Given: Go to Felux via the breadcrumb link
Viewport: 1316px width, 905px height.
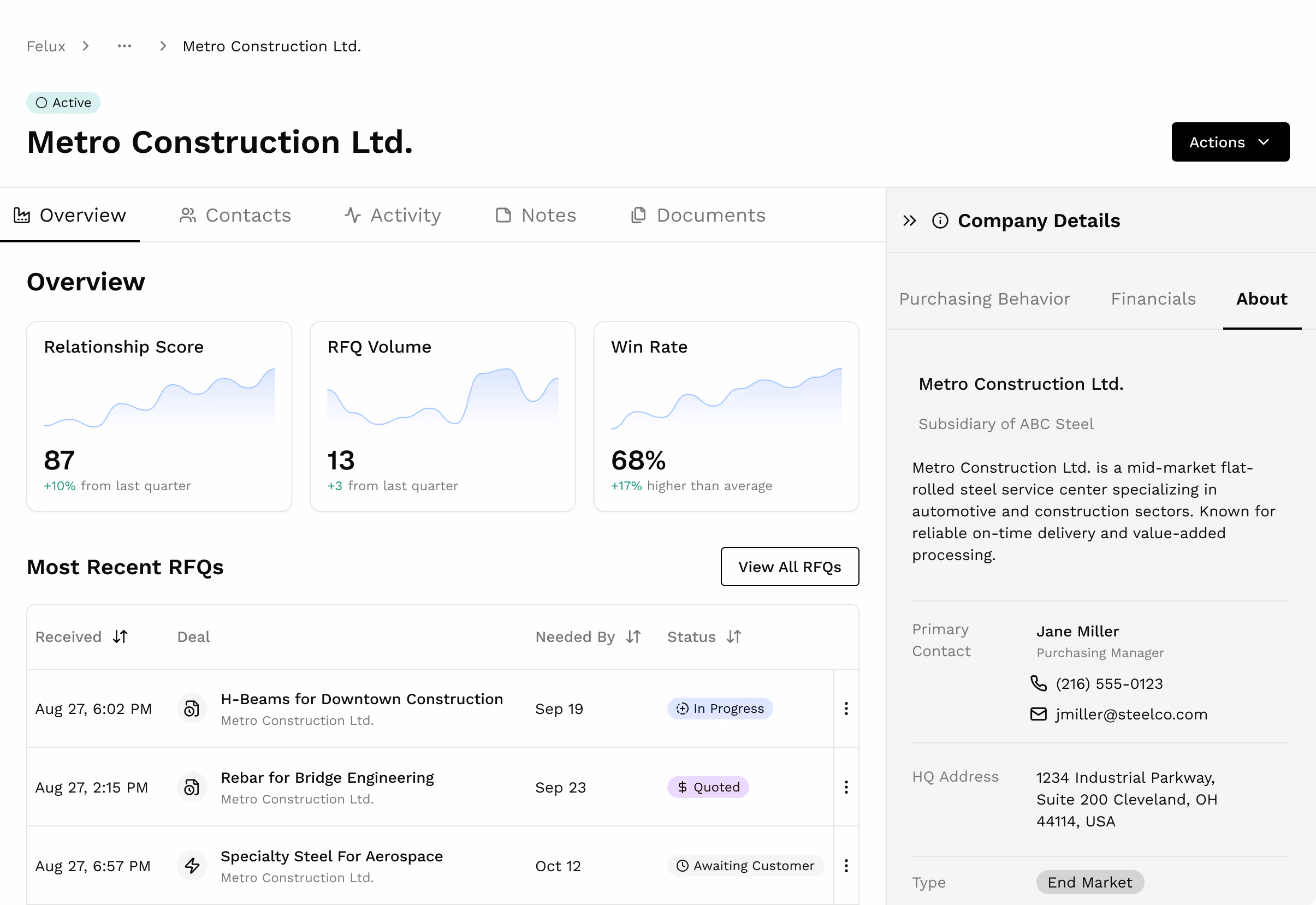Looking at the screenshot, I should click(46, 46).
